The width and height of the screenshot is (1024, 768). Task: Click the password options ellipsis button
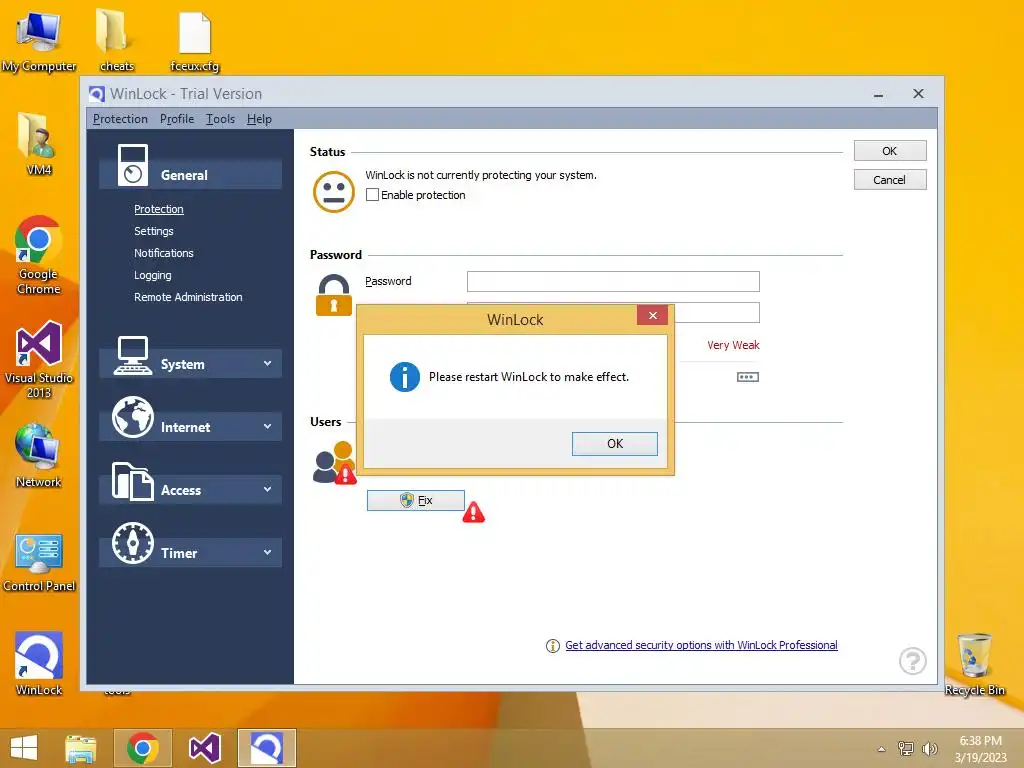pos(748,377)
